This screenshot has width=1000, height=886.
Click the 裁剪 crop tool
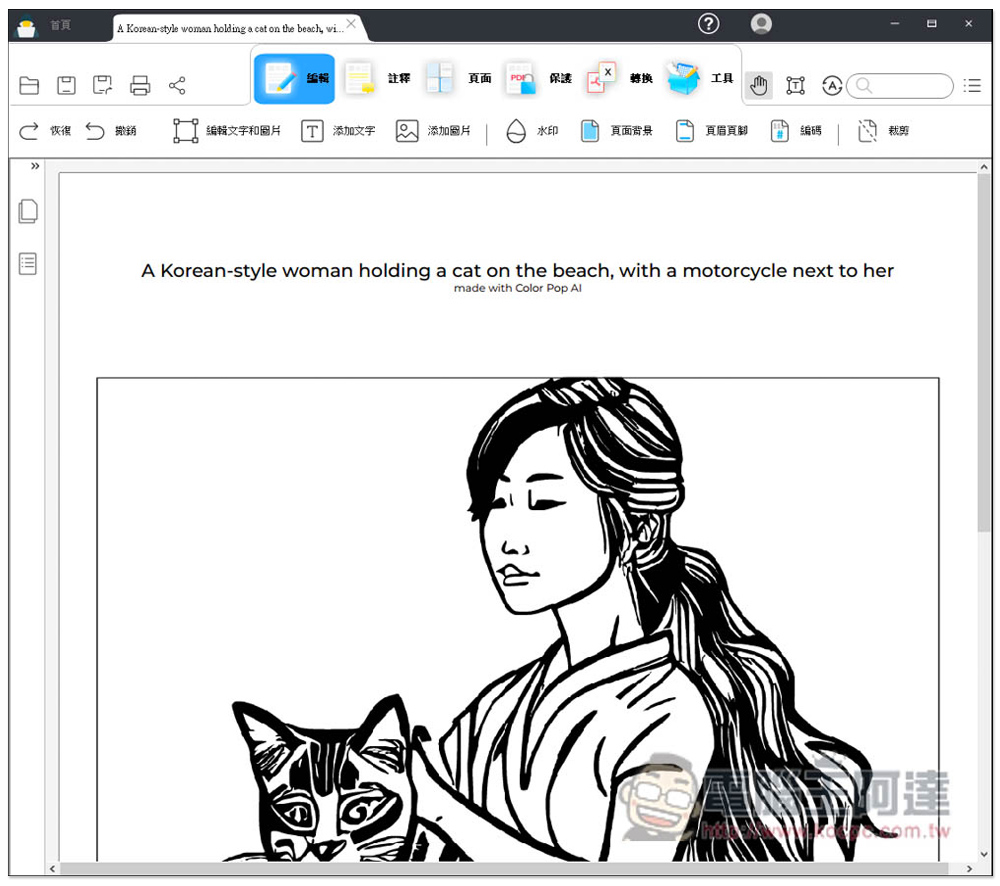(883, 131)
